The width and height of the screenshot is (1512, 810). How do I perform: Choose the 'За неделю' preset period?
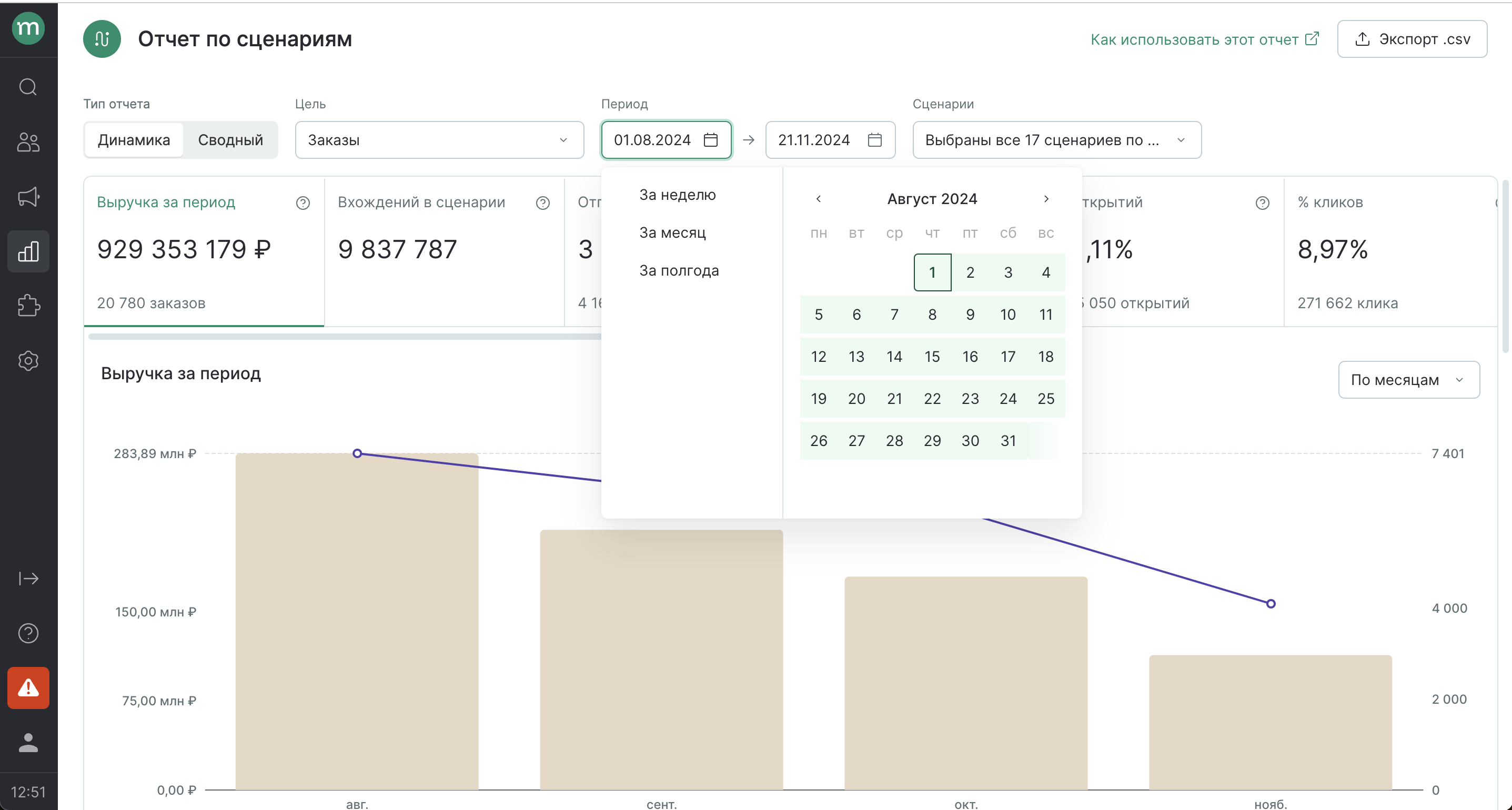[x=677, y=194]
